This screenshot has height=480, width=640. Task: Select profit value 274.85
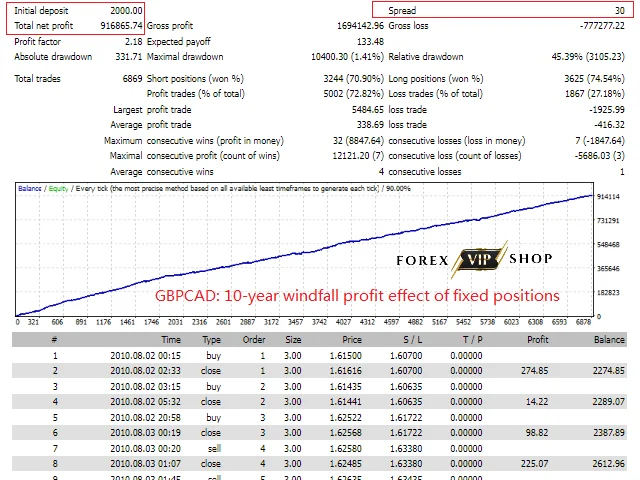coord(535,371)
